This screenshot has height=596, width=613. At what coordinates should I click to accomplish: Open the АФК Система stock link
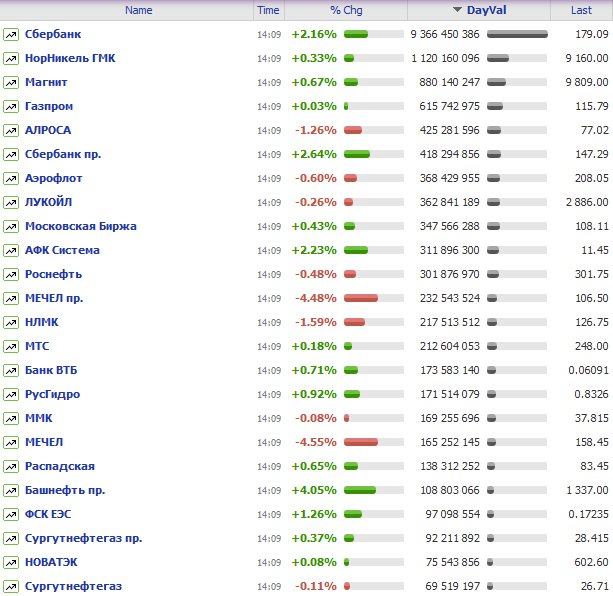click(62, 250)
